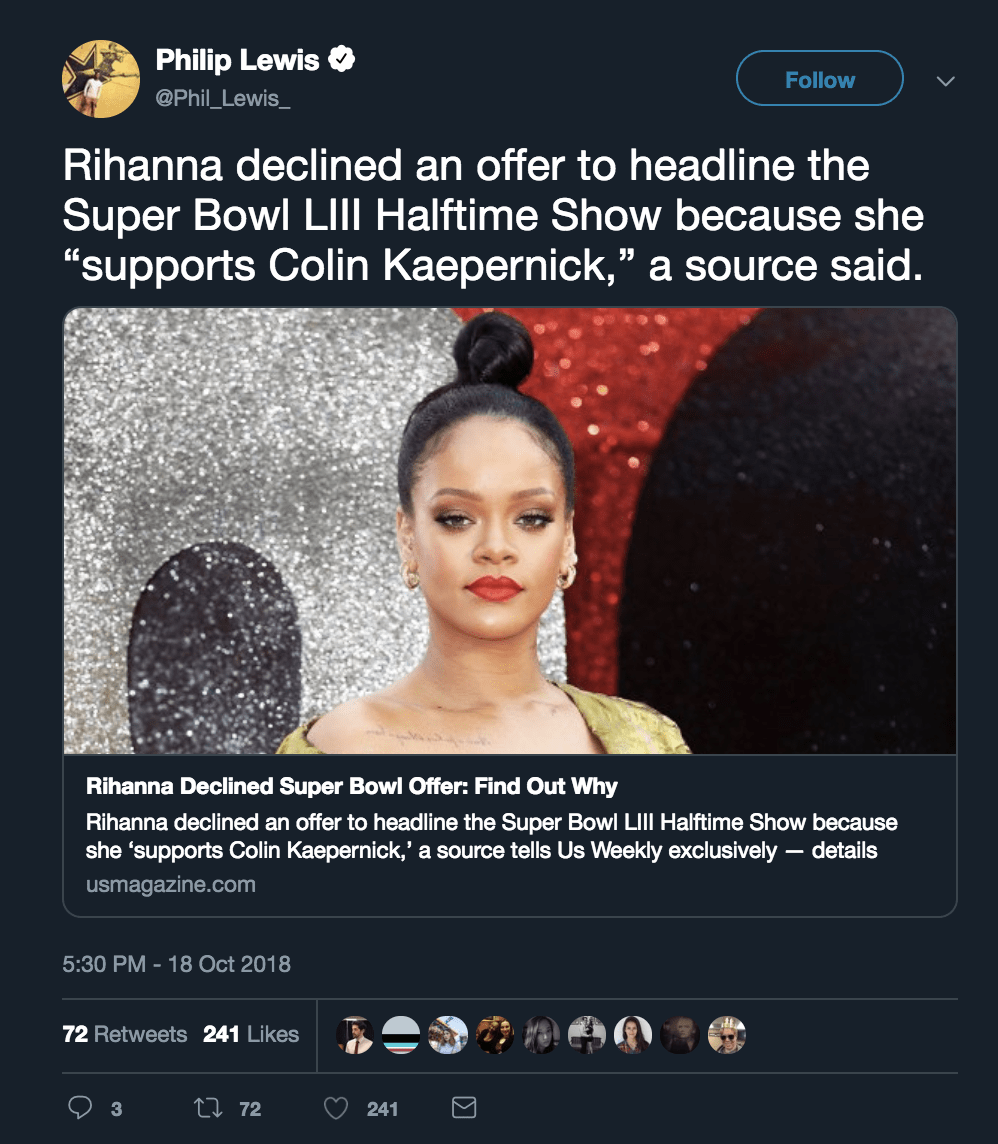
Task: Click the Follow button
Action: [x=819, y=79]
